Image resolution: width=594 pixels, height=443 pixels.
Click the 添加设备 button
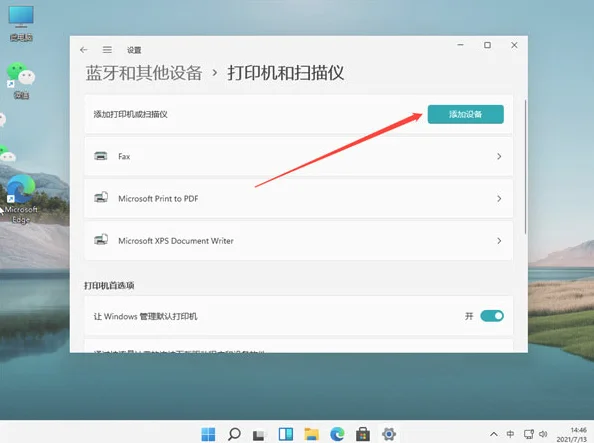coord(466,114)
